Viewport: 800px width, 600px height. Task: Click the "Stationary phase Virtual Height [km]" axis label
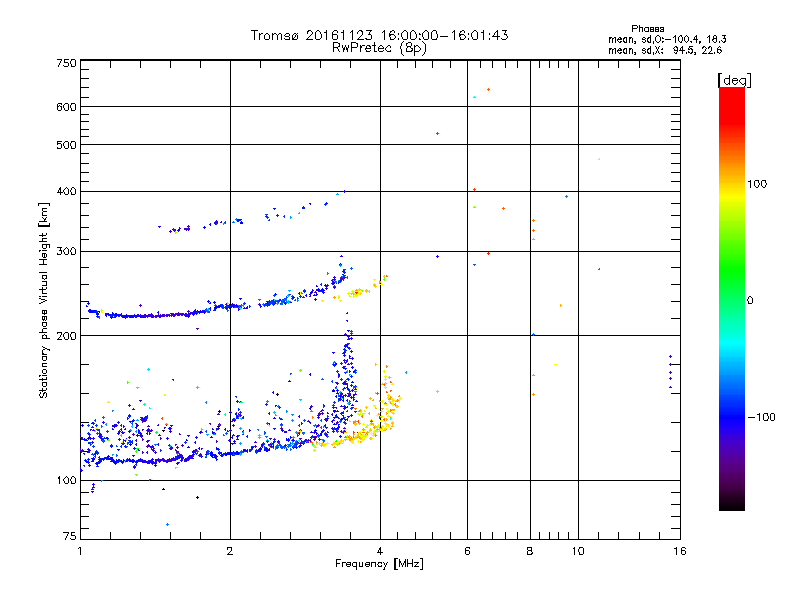44,300
